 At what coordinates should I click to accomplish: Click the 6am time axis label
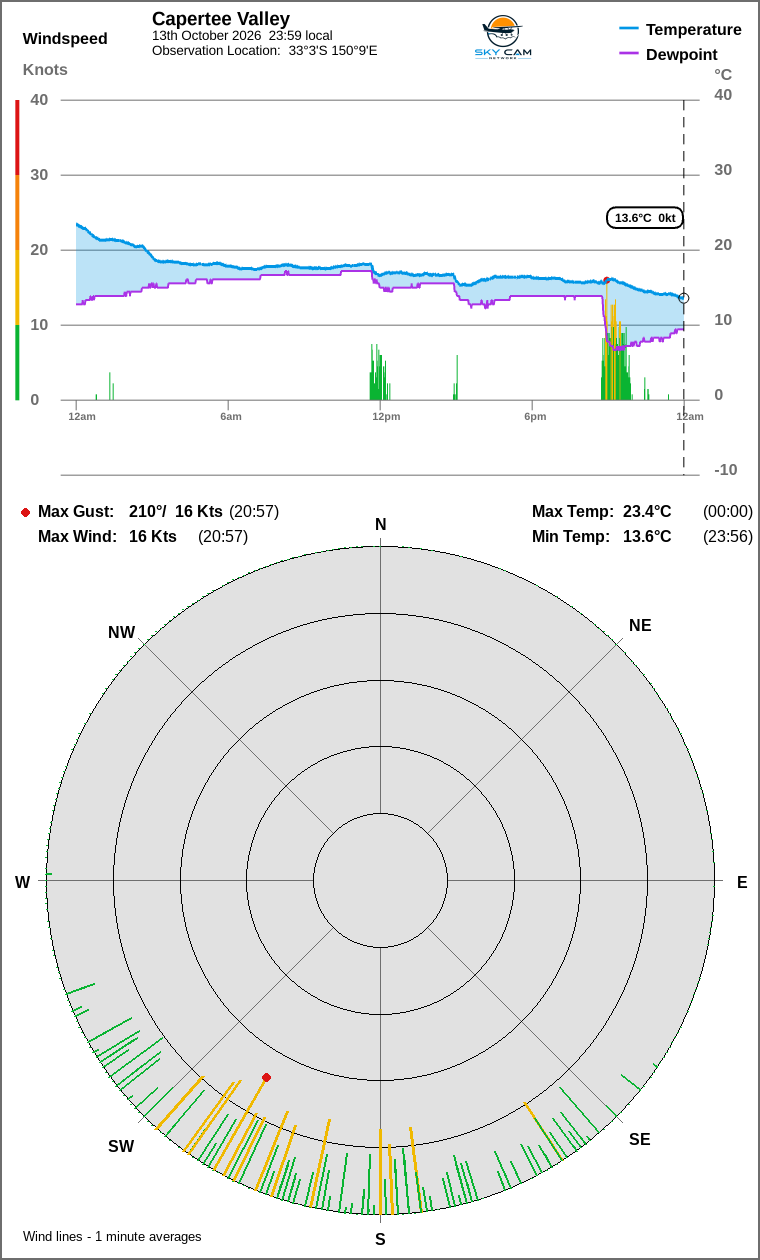click(x=231, y=416)
